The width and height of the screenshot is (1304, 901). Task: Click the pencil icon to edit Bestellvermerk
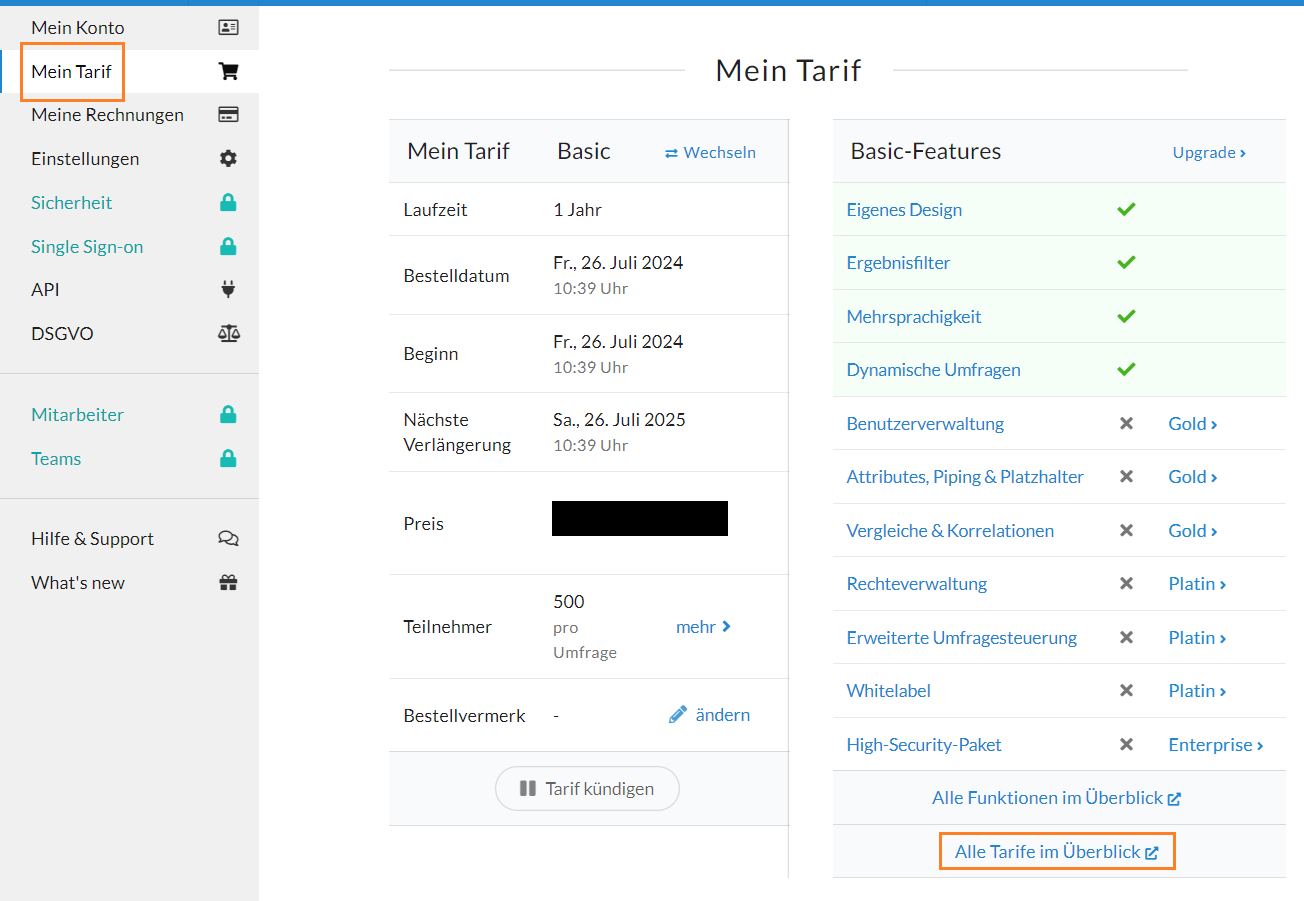pyautogui.click(x=678, y=714)
